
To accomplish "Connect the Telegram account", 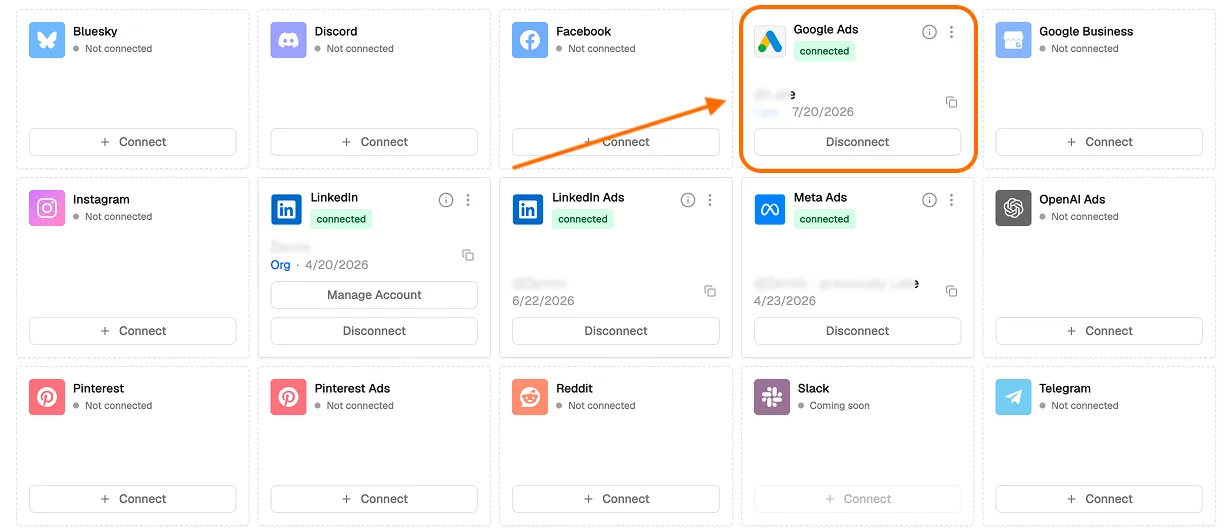I will (1099, 499).
